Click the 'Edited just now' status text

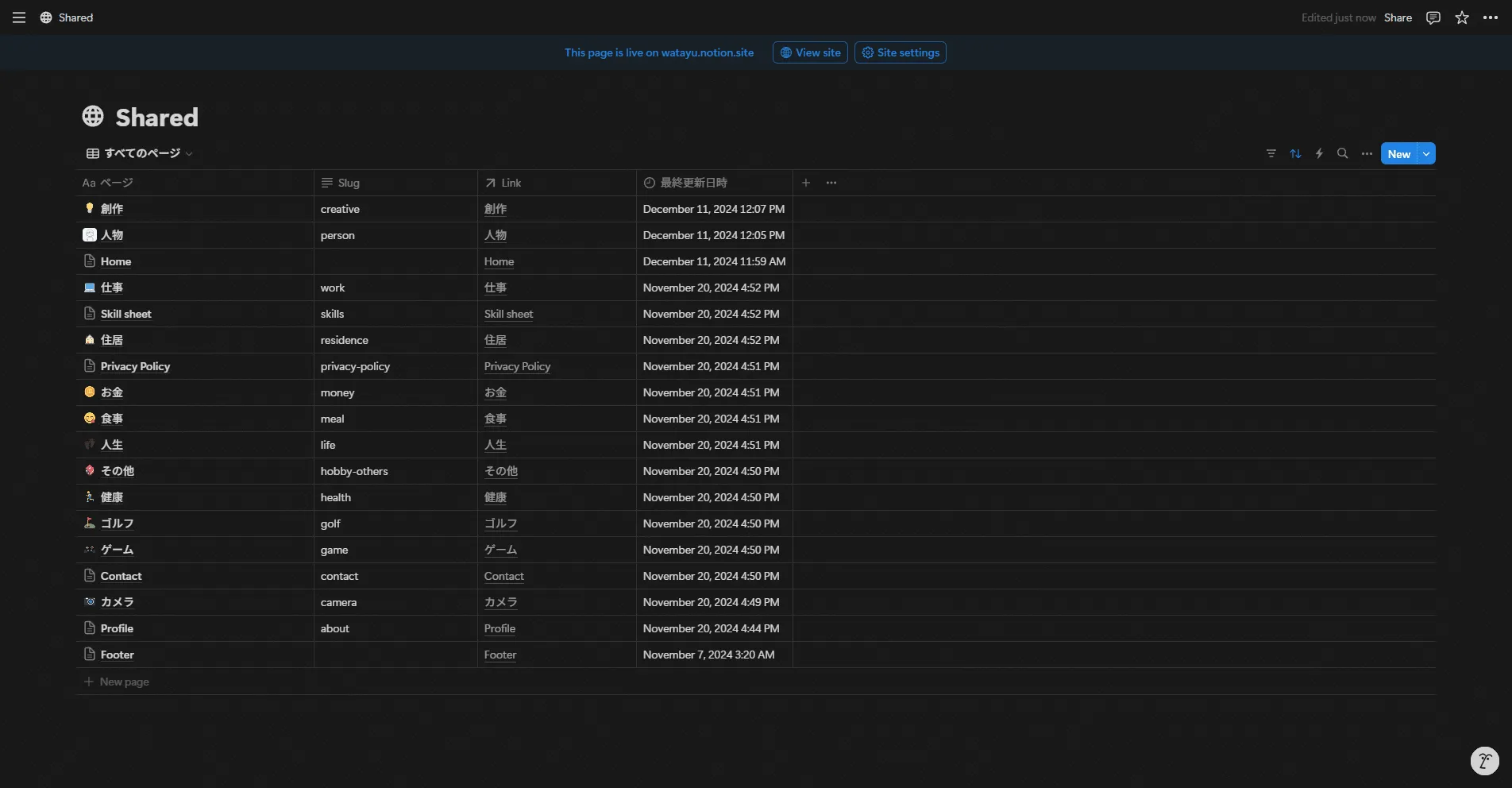[1338, 17]
